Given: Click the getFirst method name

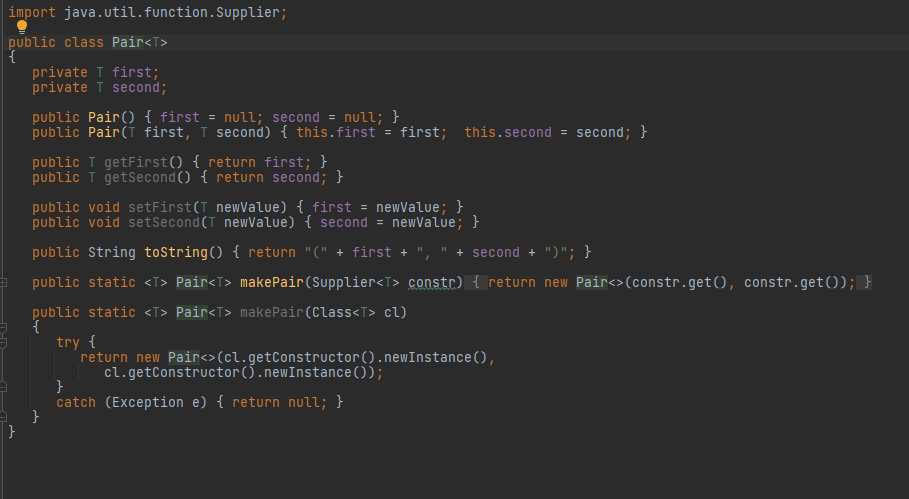Looking at the screenshot, I should click(136, 162).
